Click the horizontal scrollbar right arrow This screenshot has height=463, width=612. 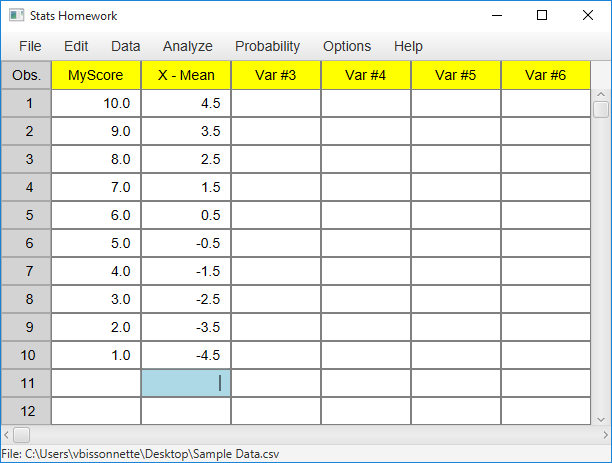pos(605,435)
